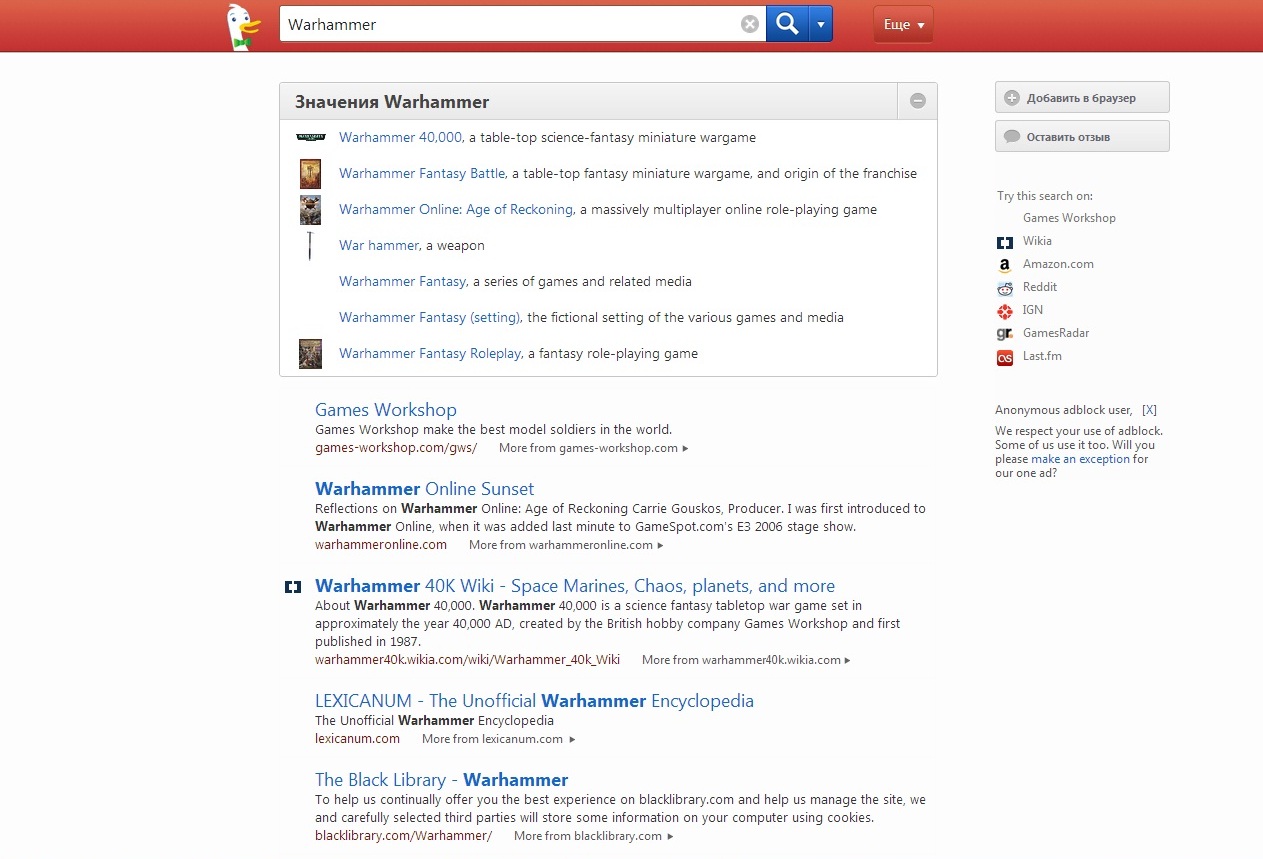This screenshot has width=1263, height=859.
Task: Open the dropdown arrow beside the search button
Action: point(820,24)
